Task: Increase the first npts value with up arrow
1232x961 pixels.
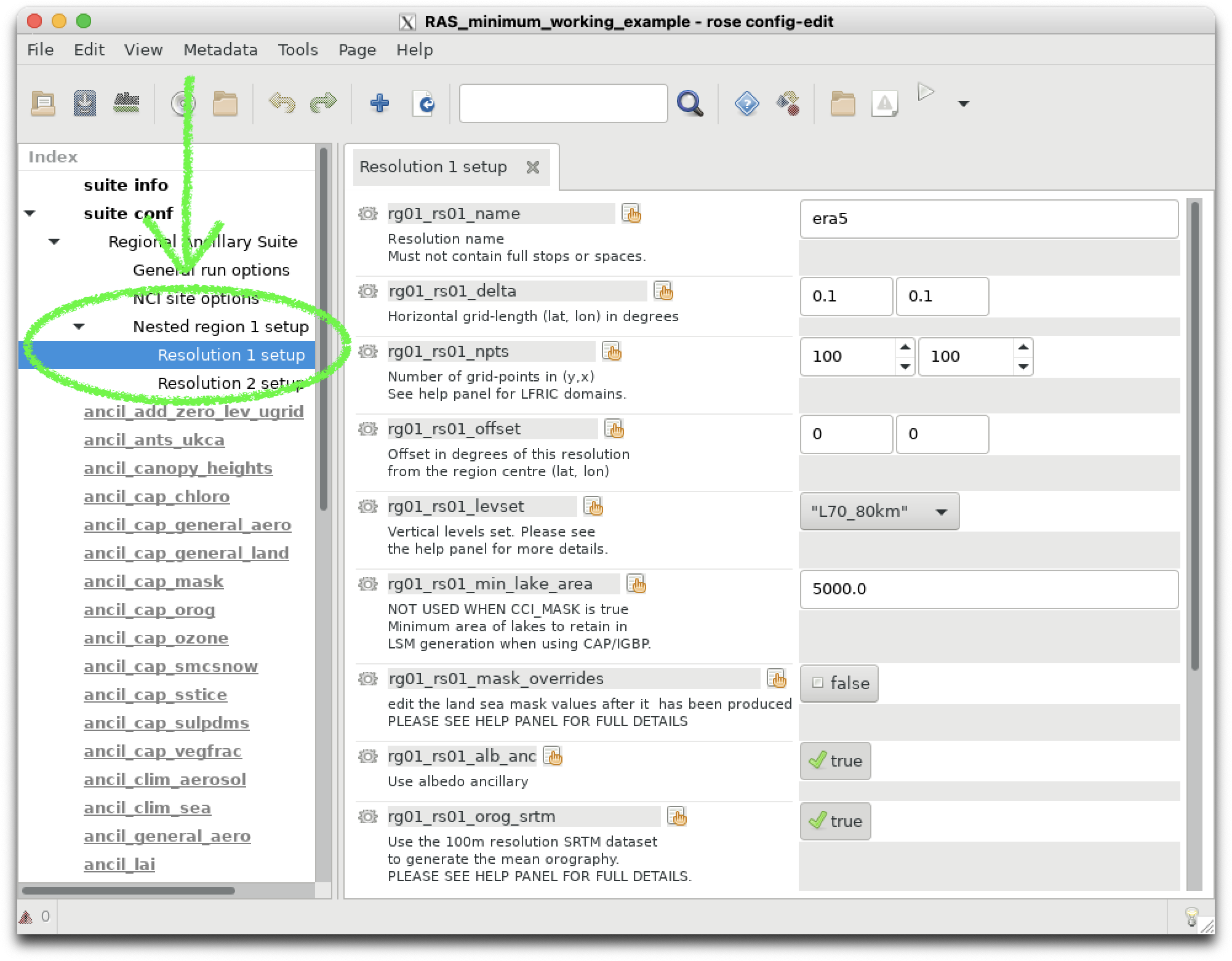Action: (x=905, y=348)
